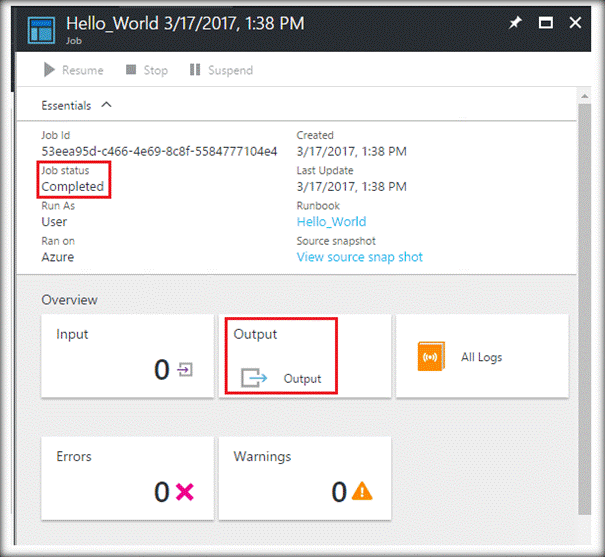Click the Input arrow icon
The height and width of the screenshot is (557, 605).
[184, 370]
